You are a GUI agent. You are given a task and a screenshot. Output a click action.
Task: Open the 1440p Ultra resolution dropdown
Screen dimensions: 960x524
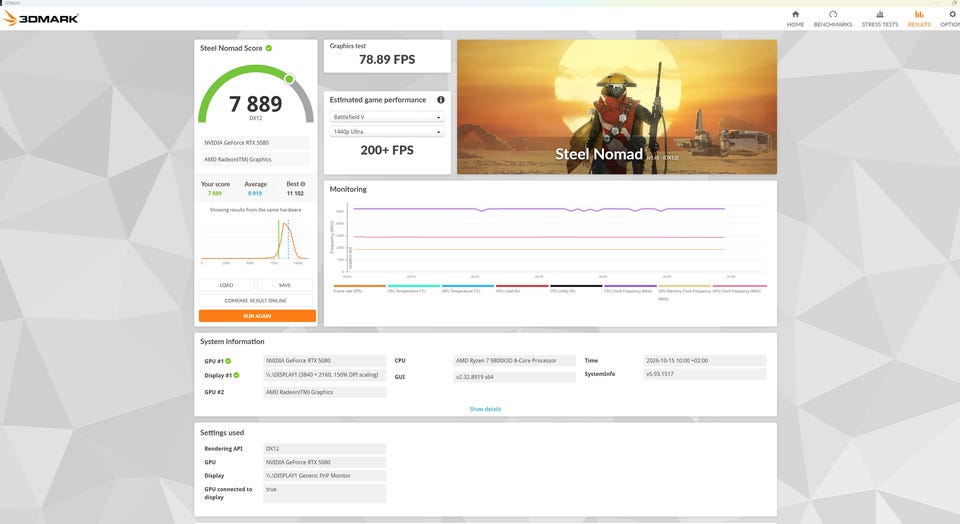387,132
